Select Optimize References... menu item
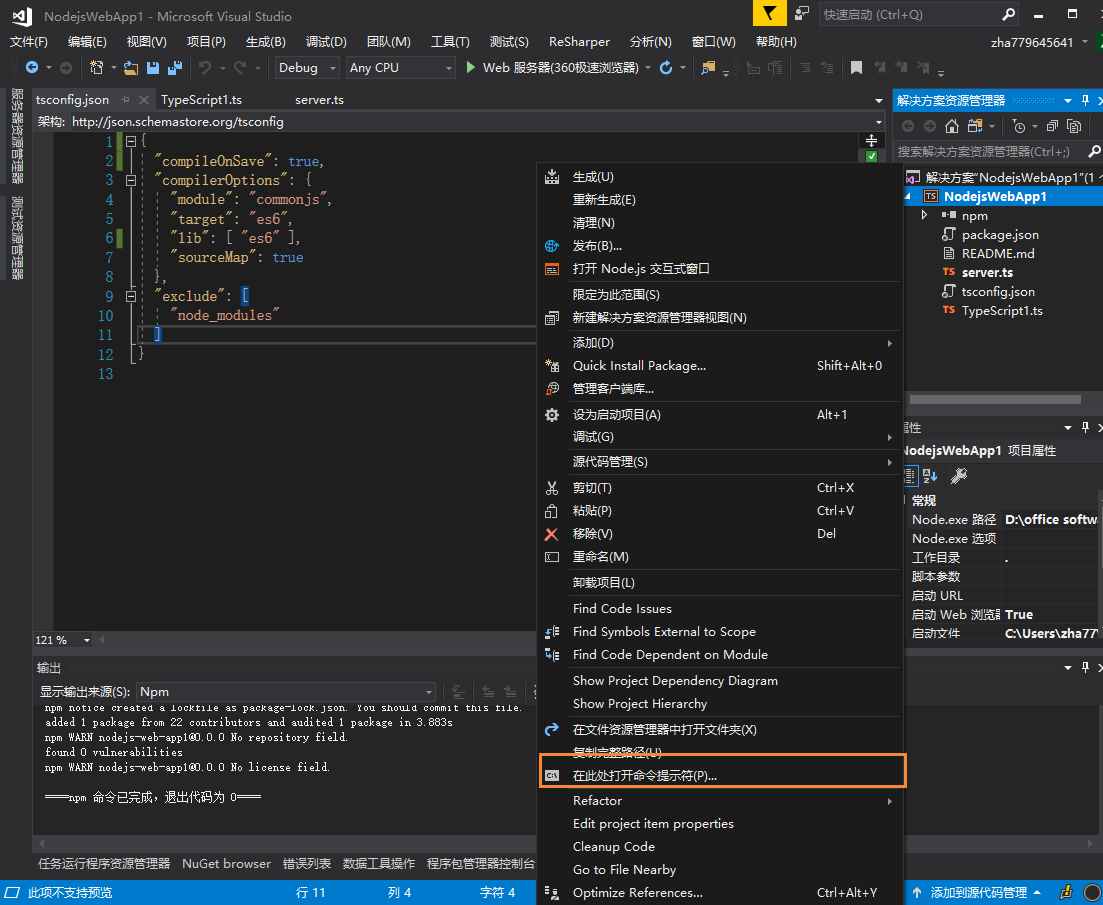 point(720,892)
